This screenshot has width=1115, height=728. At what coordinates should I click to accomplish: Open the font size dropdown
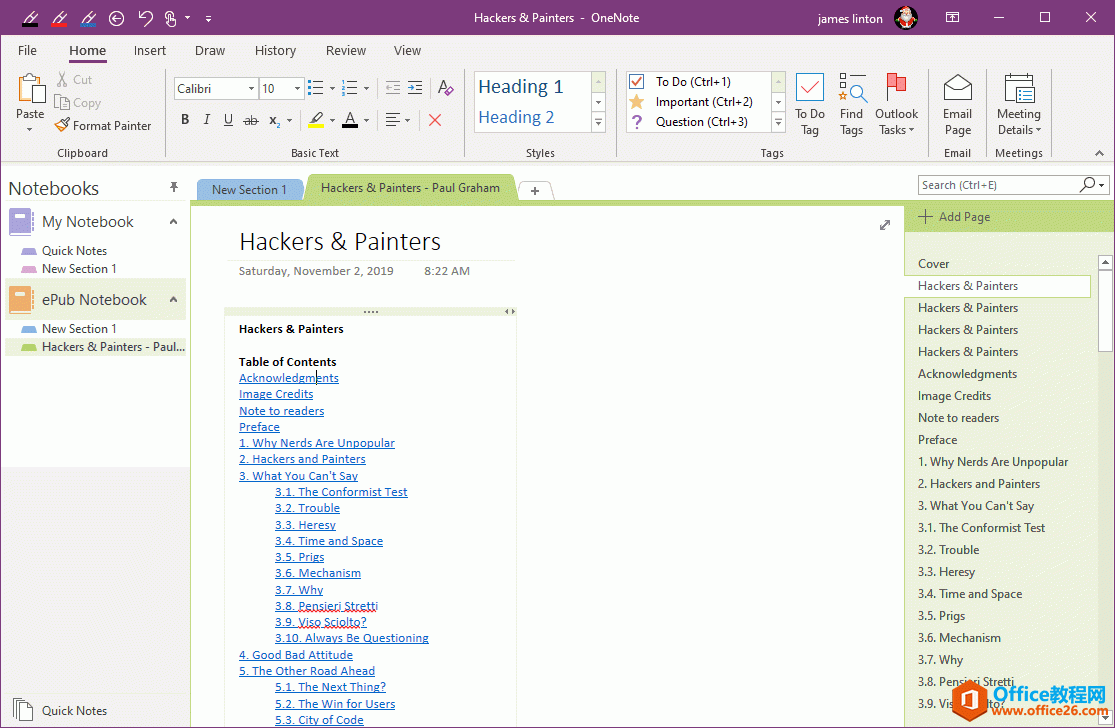[x=295, y=88]
